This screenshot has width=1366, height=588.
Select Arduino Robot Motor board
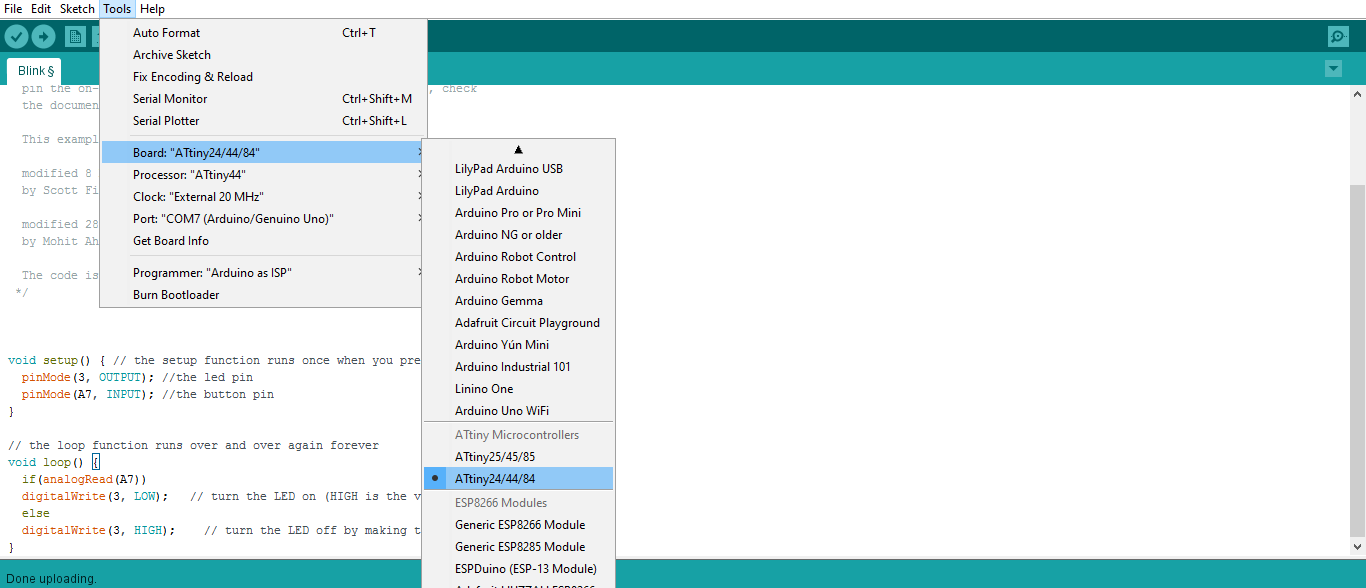pos(518,279)
